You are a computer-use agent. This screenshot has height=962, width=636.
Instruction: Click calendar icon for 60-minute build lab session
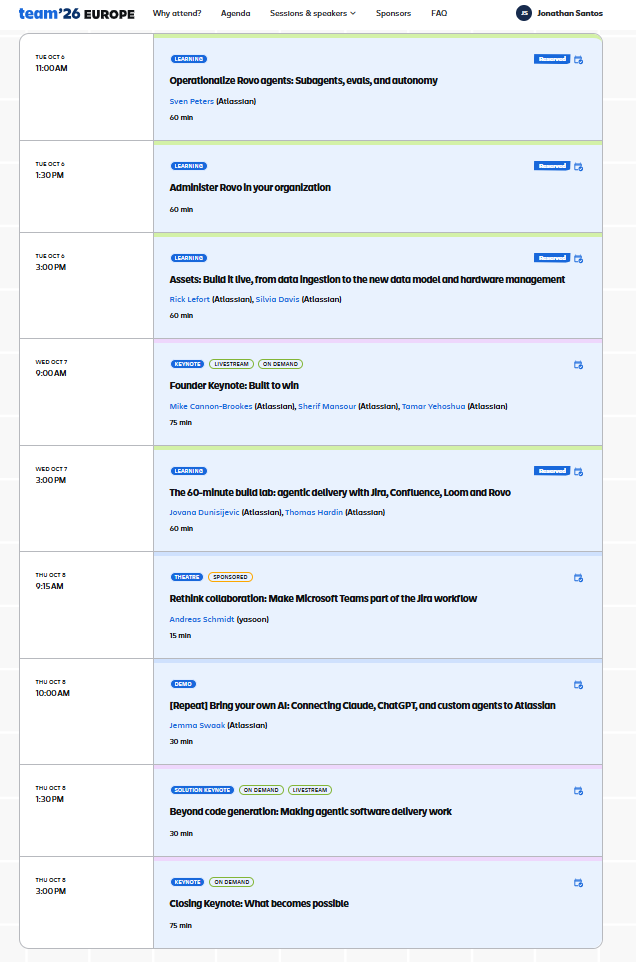578,471
